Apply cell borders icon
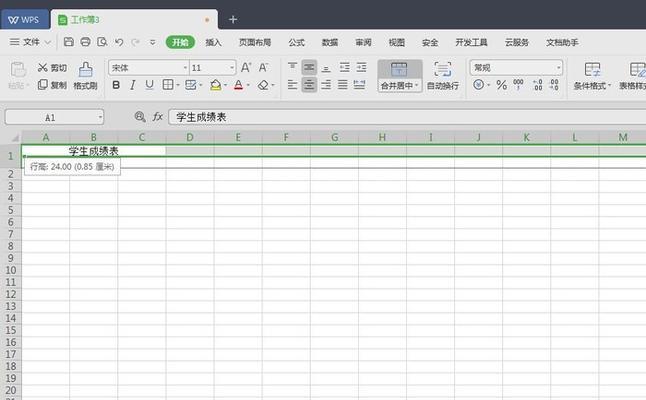 (x=168, y=85)
